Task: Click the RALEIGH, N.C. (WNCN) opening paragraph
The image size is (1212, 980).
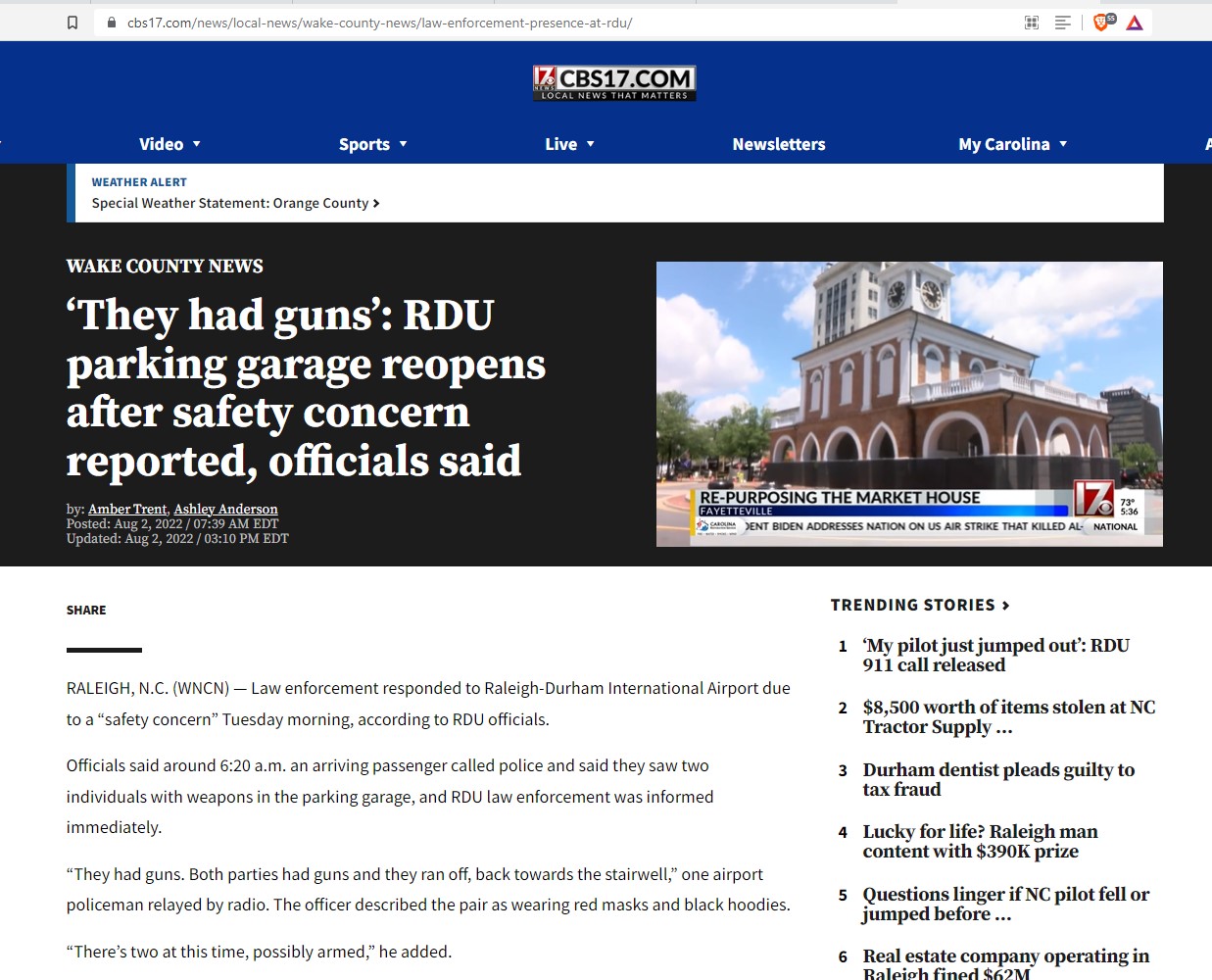Action: pos(428,704)
